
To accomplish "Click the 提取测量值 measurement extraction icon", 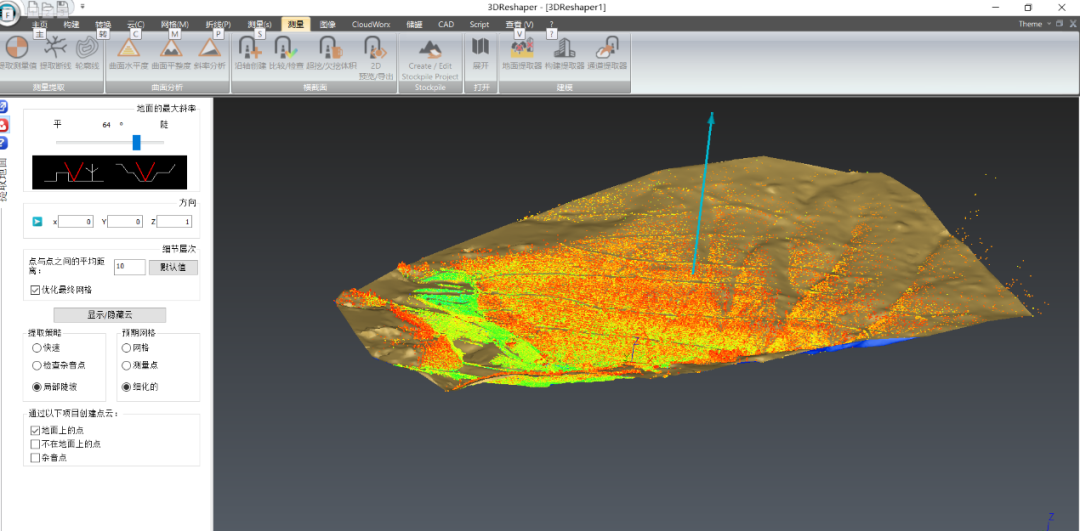I will click(x=17, y=48).
